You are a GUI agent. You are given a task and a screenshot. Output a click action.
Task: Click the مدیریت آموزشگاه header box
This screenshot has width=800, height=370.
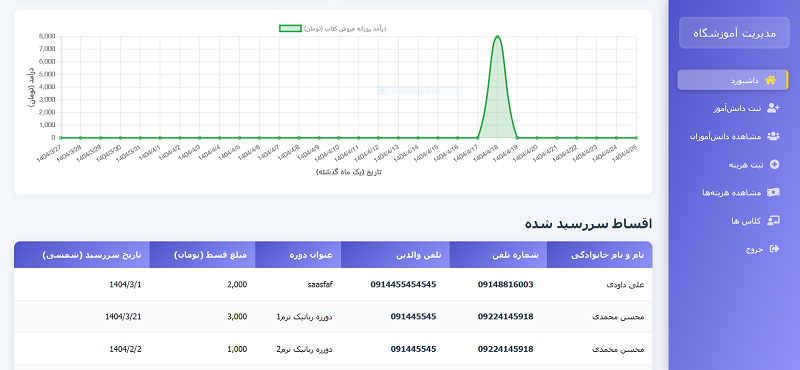734,33
